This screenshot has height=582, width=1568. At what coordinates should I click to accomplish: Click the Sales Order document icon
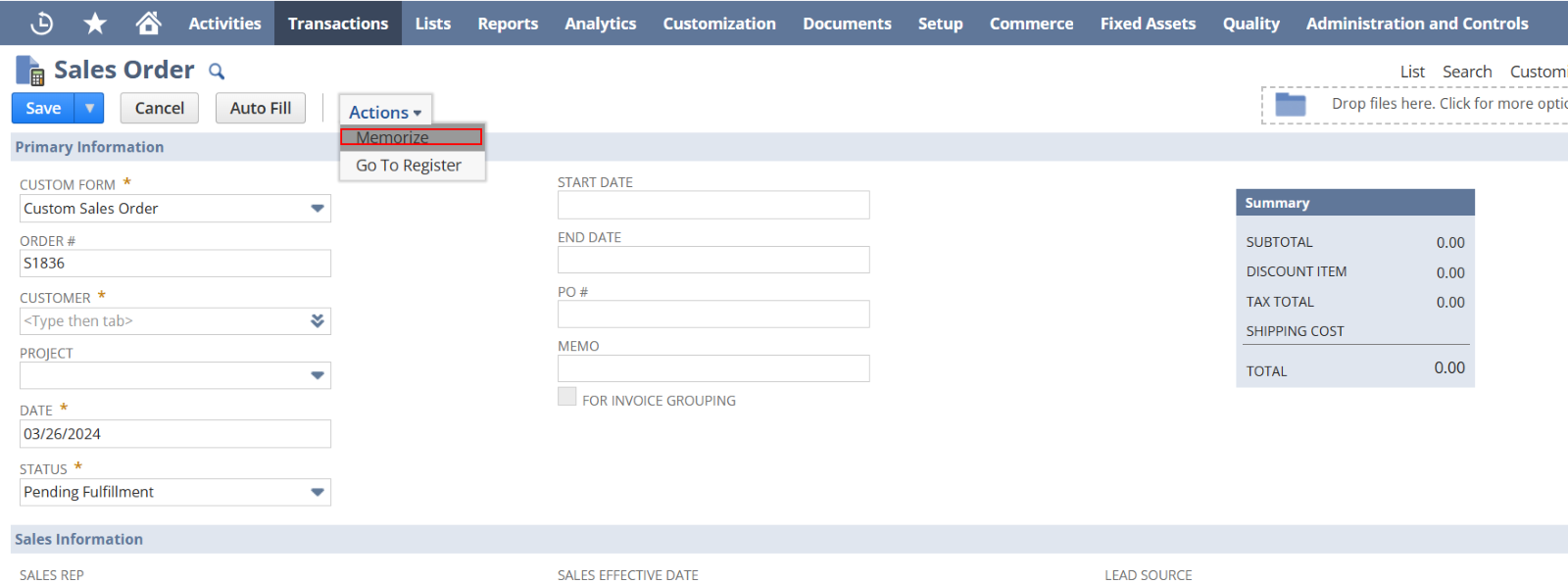pyautogui.click(x=30, y=71)
